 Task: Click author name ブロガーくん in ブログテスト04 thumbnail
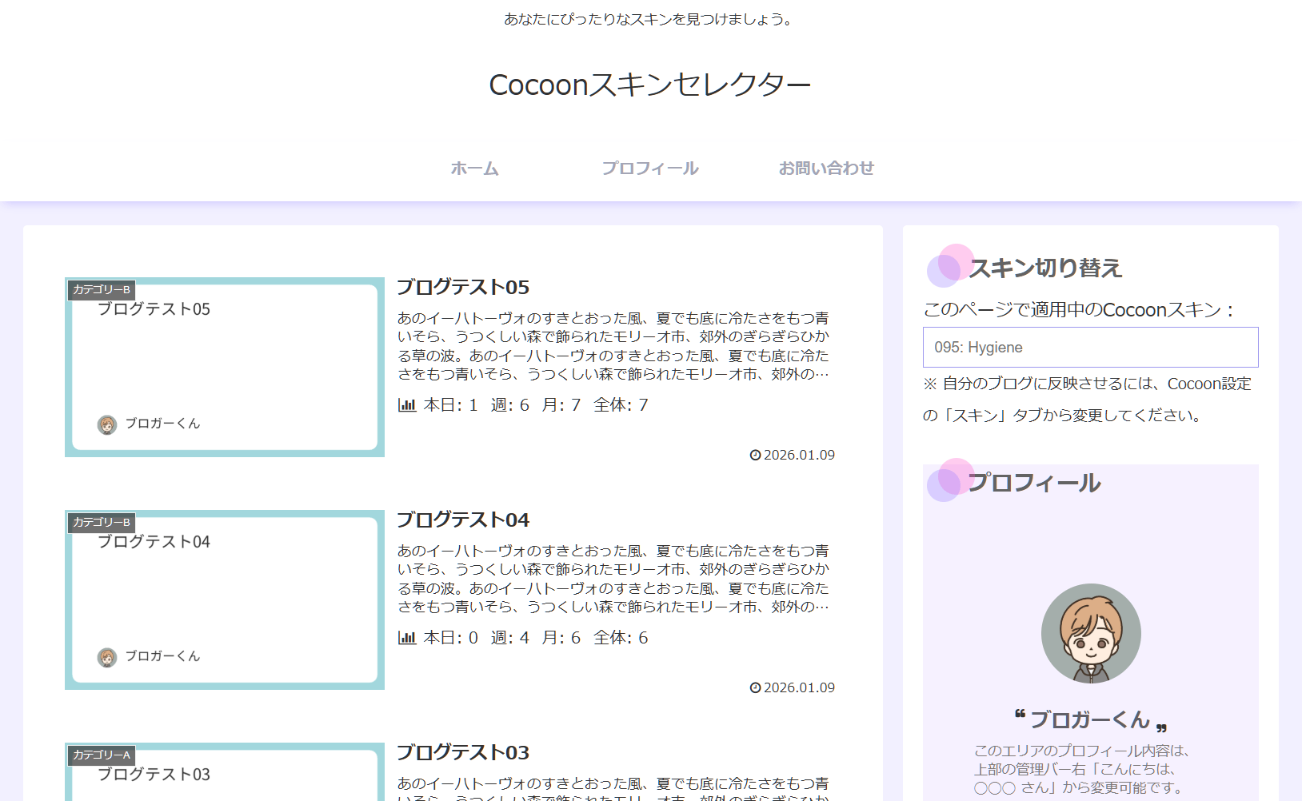[162, 656]
